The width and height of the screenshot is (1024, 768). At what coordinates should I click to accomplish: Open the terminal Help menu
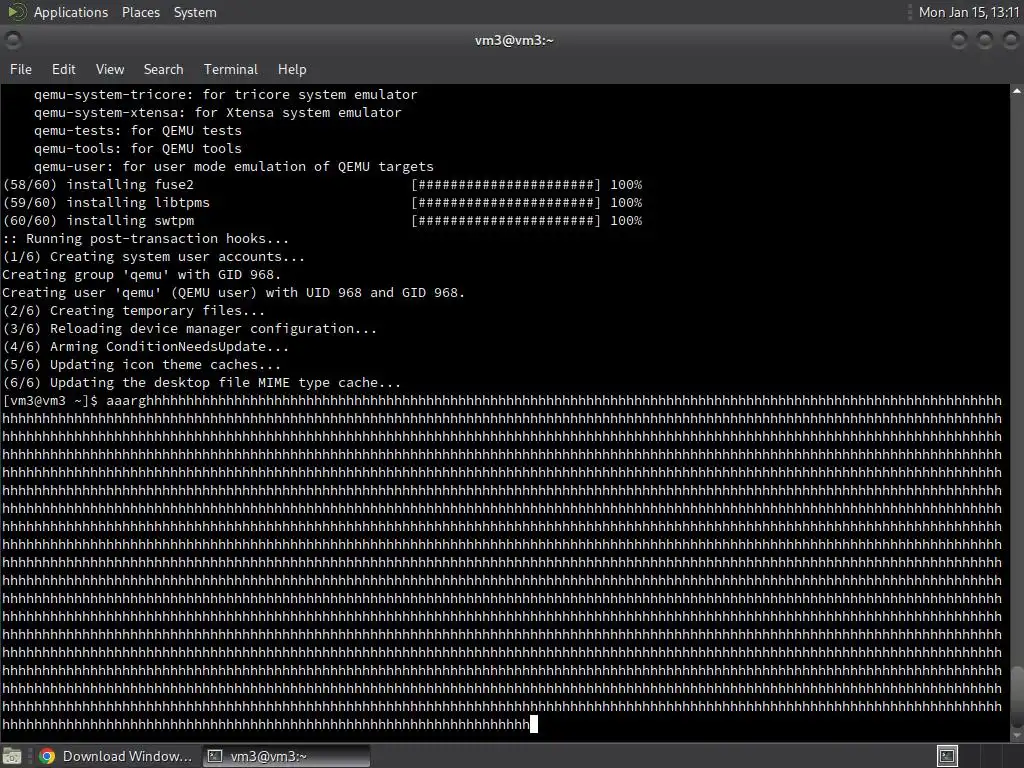point(292,69)
